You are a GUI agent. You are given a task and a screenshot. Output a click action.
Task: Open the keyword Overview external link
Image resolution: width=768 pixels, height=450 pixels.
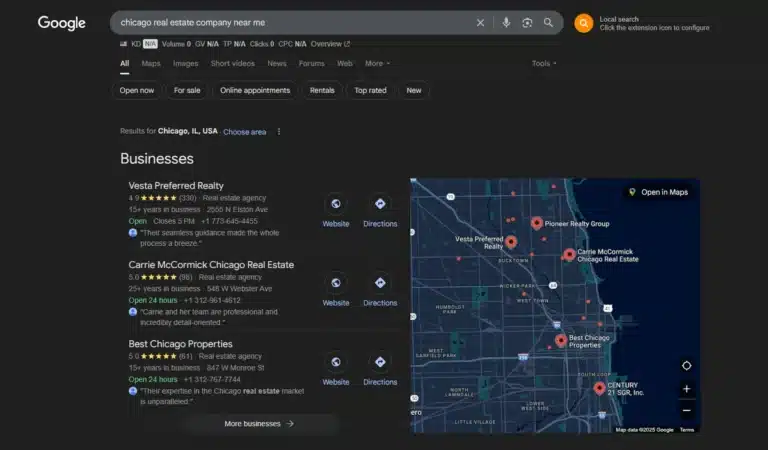[330, 44]
